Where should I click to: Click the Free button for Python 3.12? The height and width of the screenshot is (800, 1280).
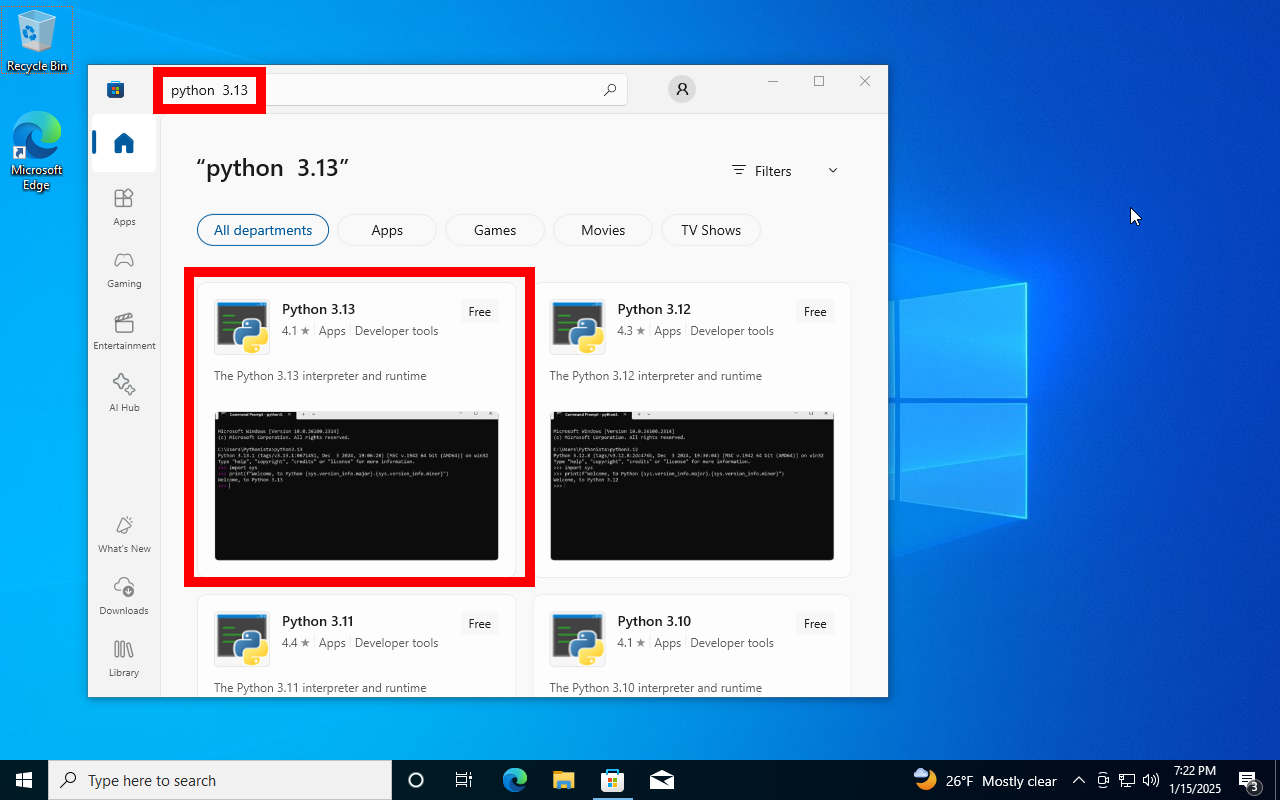[815, 312]
